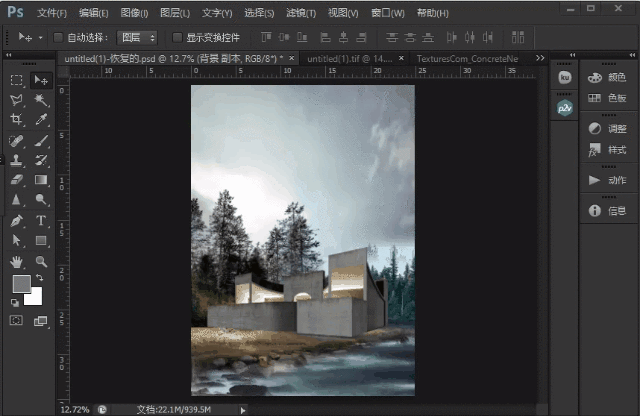Select the Magic Wand tool
640x416 pixels.
(41, 100)
